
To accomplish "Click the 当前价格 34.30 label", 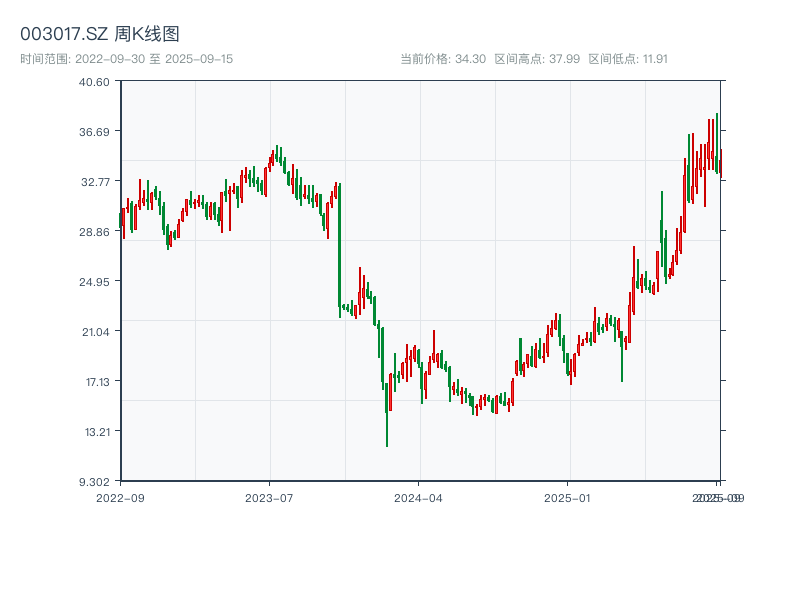I will click(443, 59).
